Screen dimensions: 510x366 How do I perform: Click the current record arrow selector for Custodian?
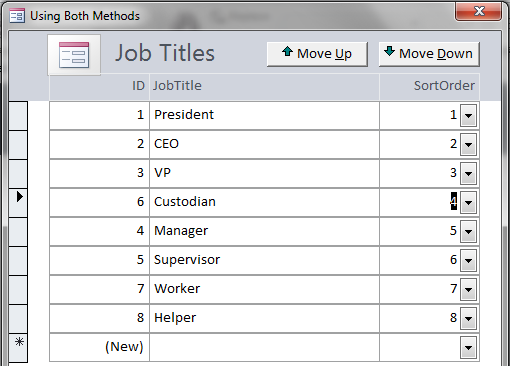coord(18,202)
